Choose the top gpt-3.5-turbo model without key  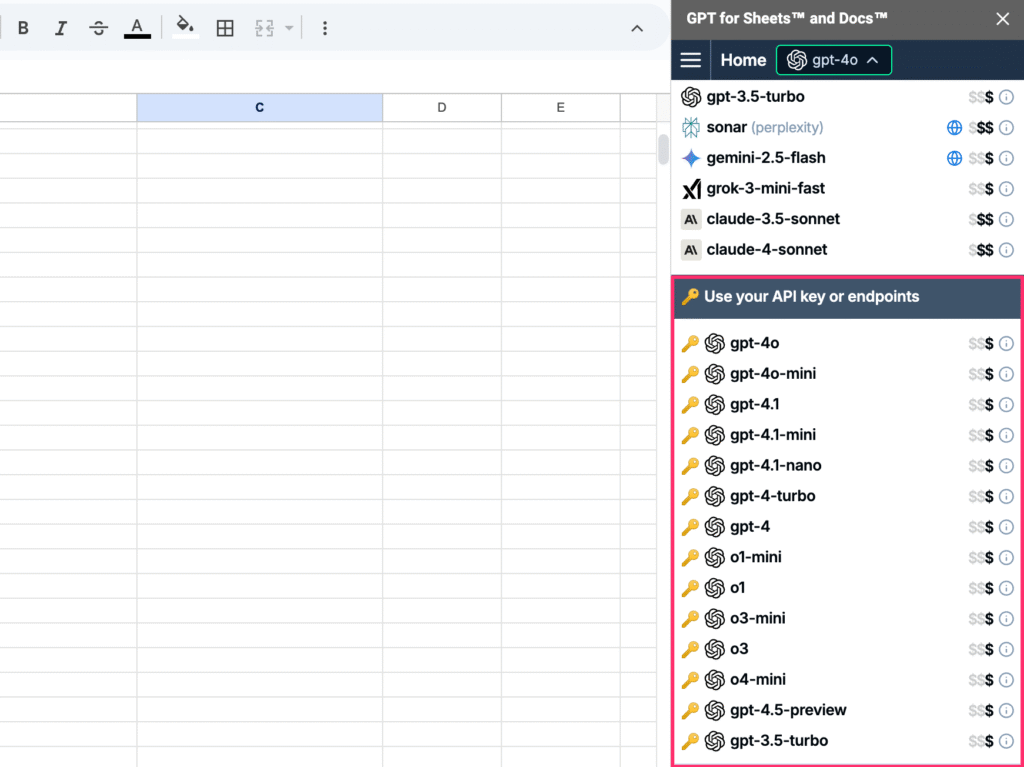847,97
